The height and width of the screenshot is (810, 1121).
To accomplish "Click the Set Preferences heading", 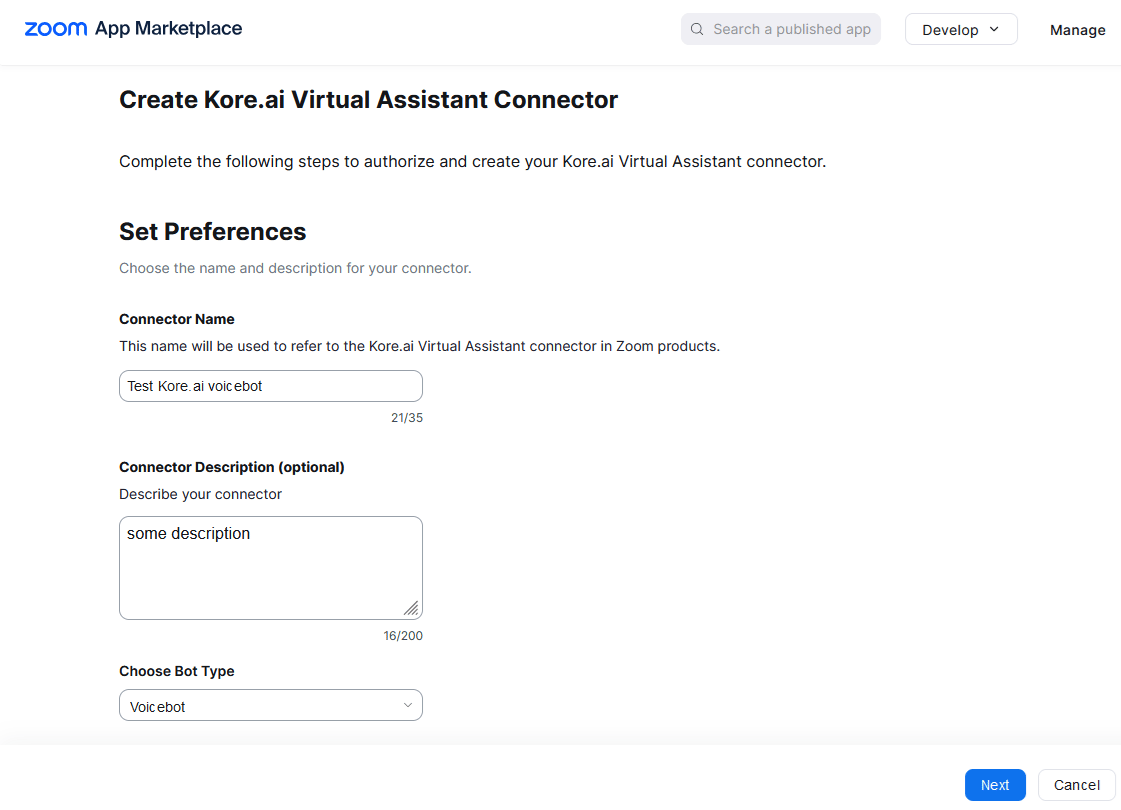I will point(212,232).
